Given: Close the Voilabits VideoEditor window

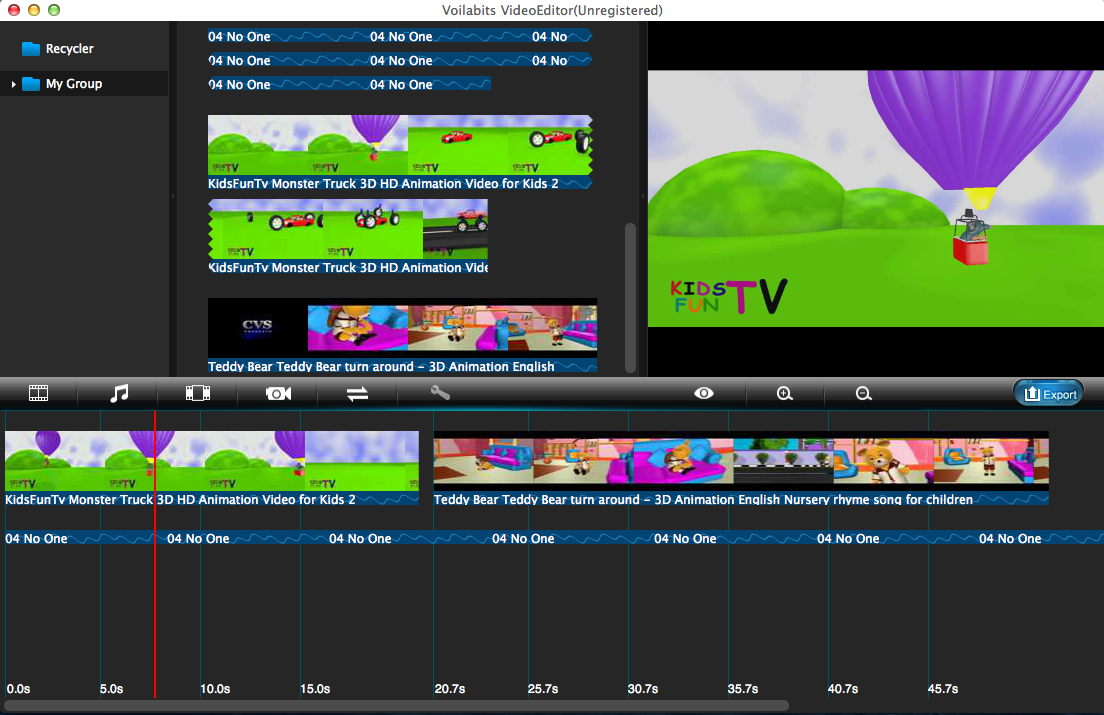Looking at the screenshot, I should (x=13, y=10).
